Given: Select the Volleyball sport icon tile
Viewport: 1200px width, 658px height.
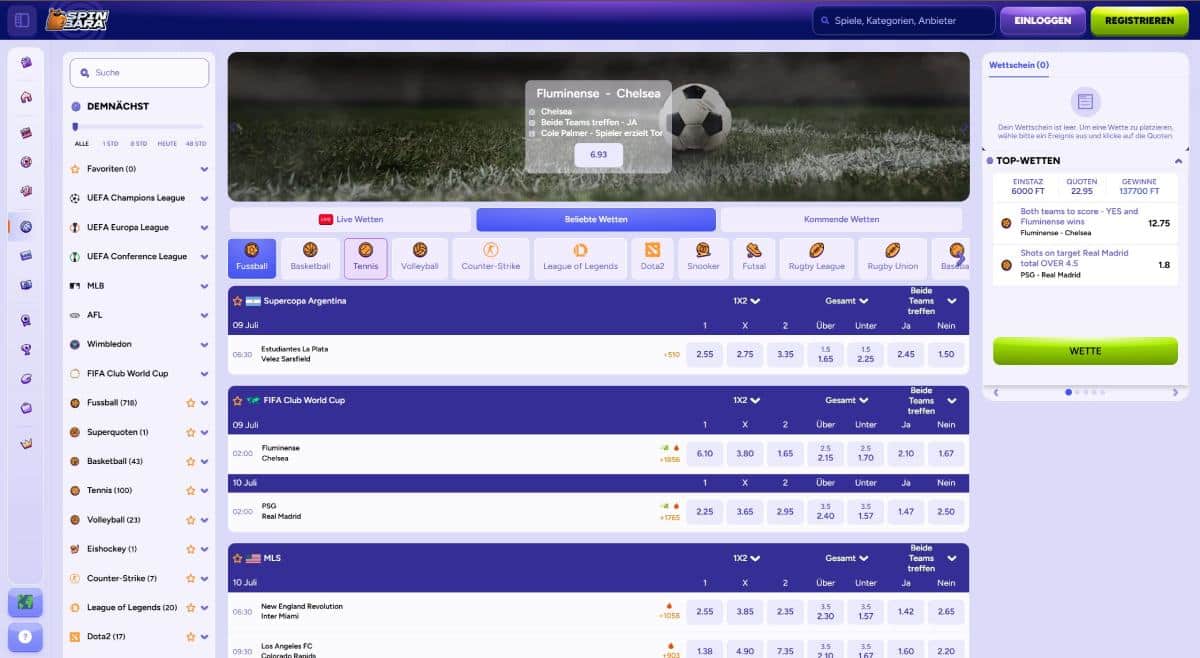Looking at the screenshot, I should point(420,258).
